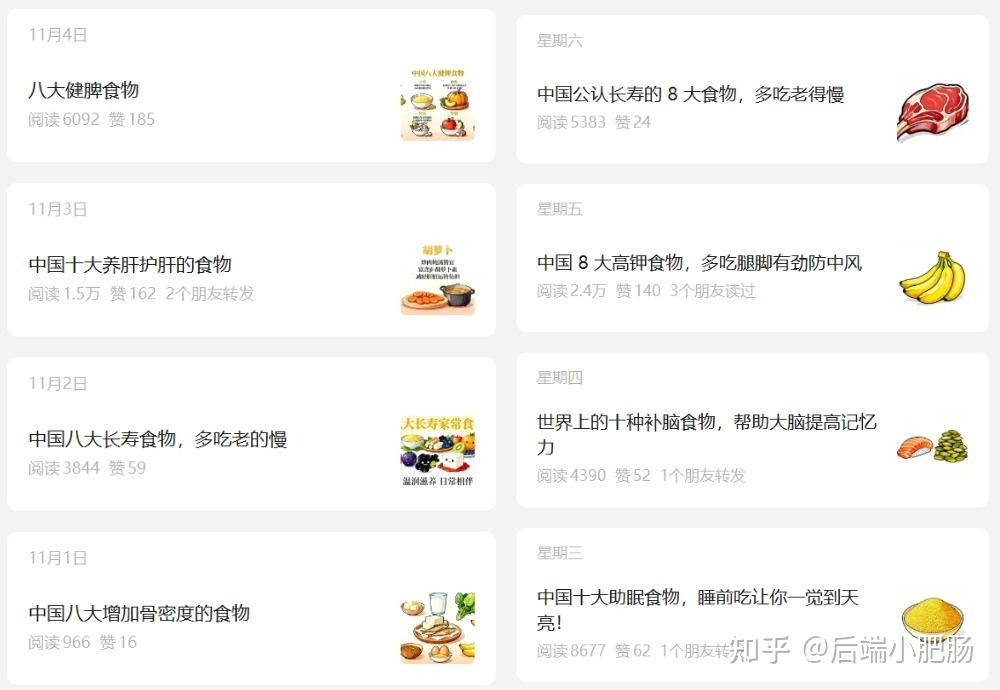
Task: Open article 中国公认长寿的 8 大食物
Action: pos(691,94)
